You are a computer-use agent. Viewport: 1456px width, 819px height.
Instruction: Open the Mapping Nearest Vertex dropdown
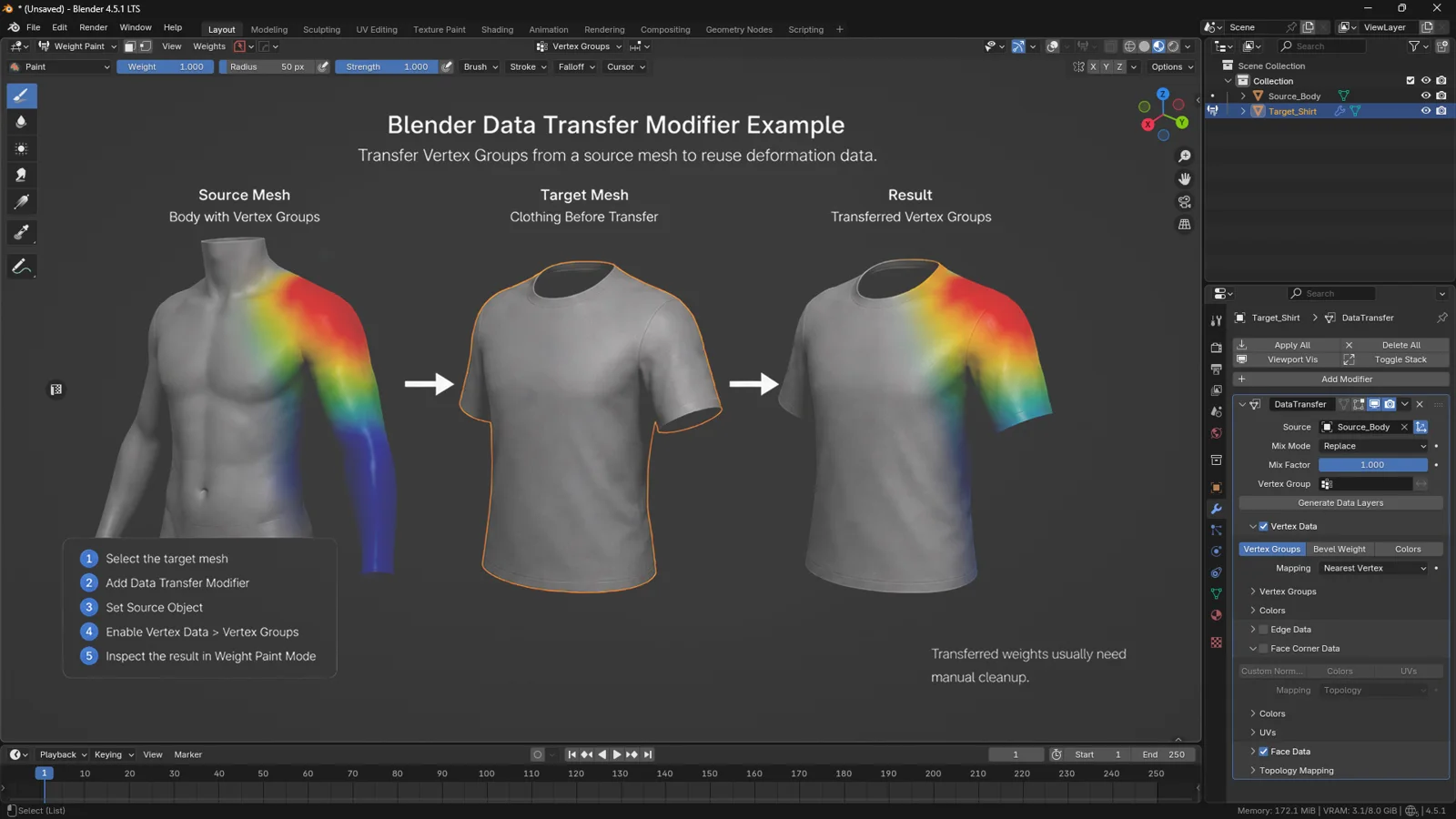[1374, 568]
